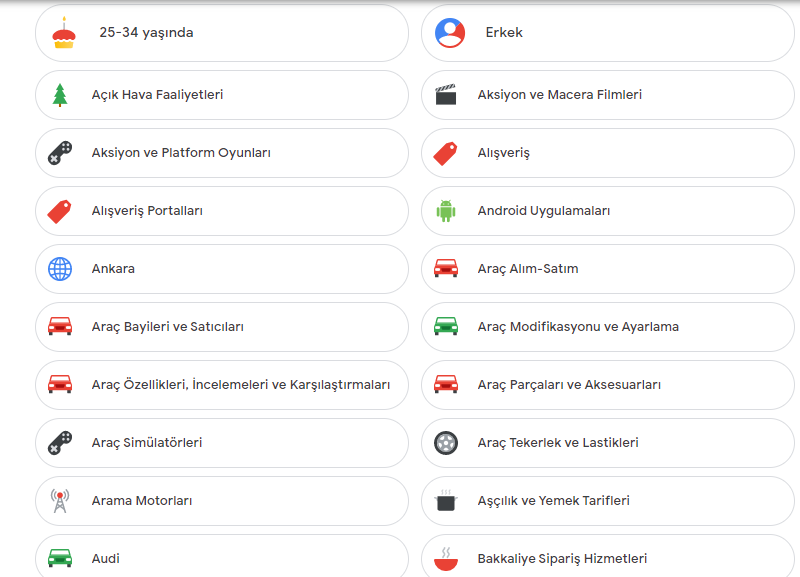Click the cooking pot icon for Aşçılık

click(x=446, y=501)
